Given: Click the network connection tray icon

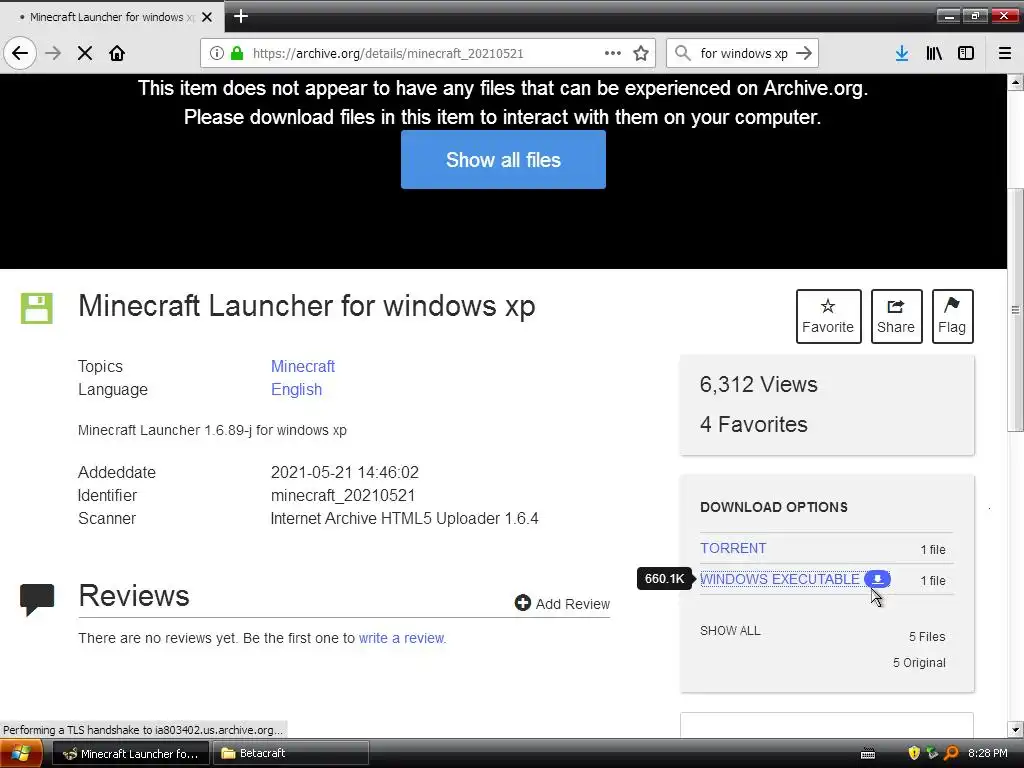Looking at the screenshot, I should (x=933, y=753).
